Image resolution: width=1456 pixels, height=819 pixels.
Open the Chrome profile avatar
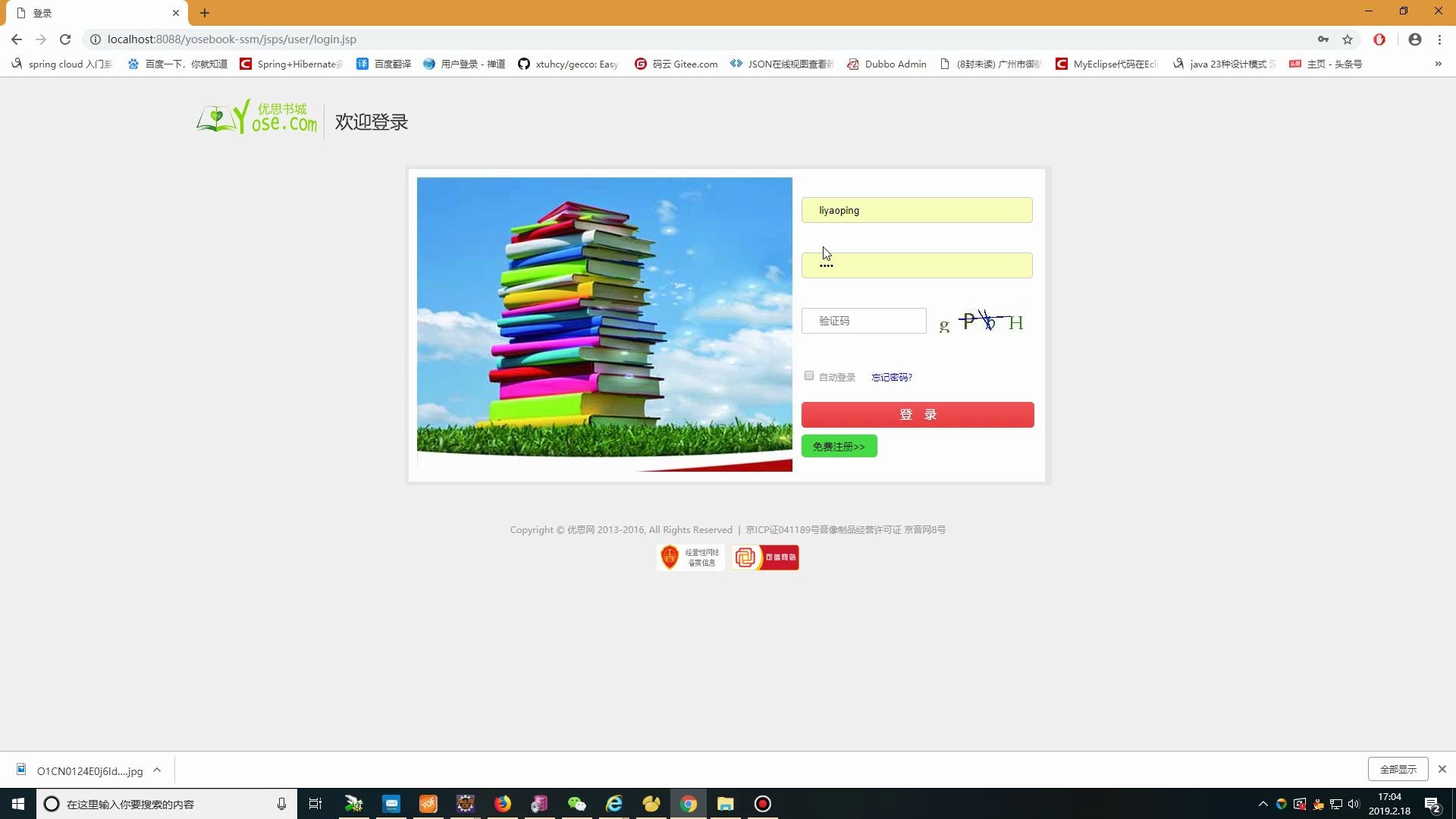(1415, 39)
